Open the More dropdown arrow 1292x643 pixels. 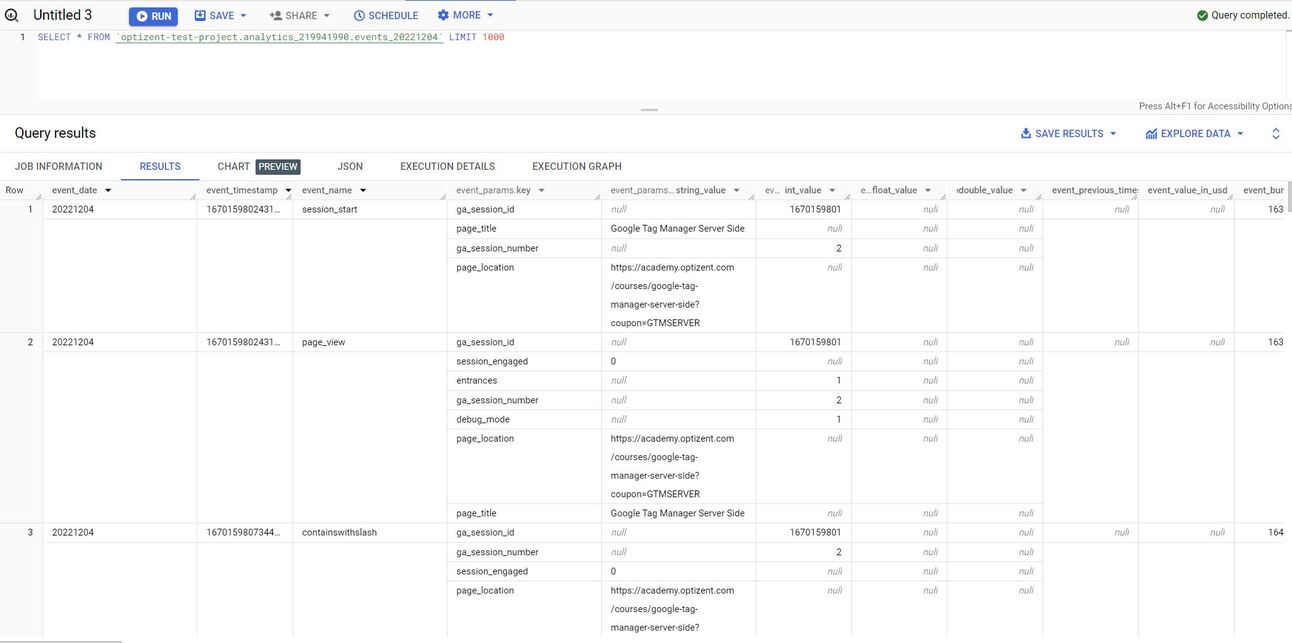tap(488, 14)
